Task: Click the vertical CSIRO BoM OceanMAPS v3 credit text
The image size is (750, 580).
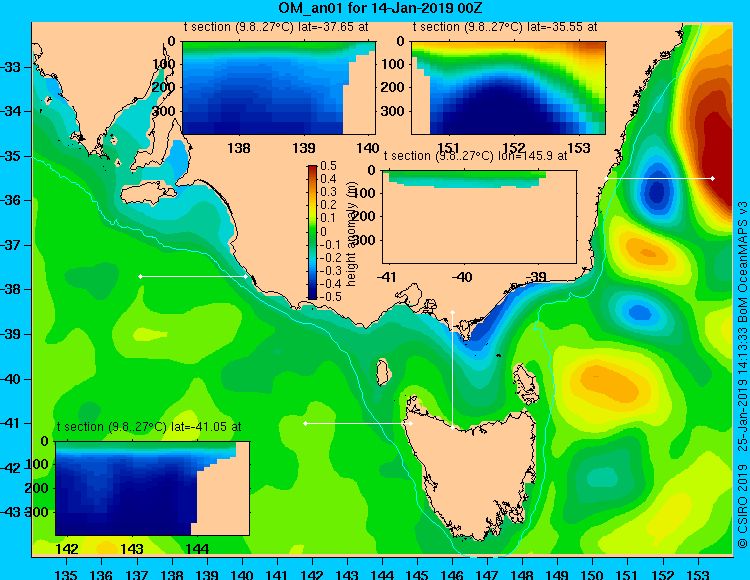Action: (742, 374)
